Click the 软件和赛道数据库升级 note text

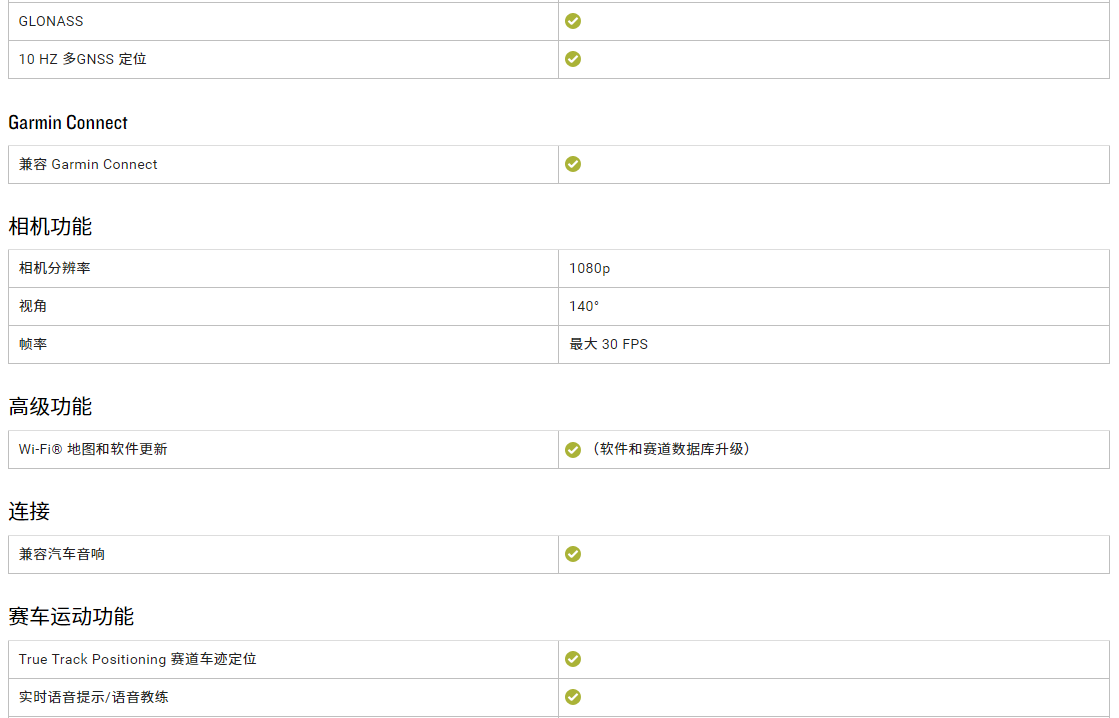click(671, 449)
